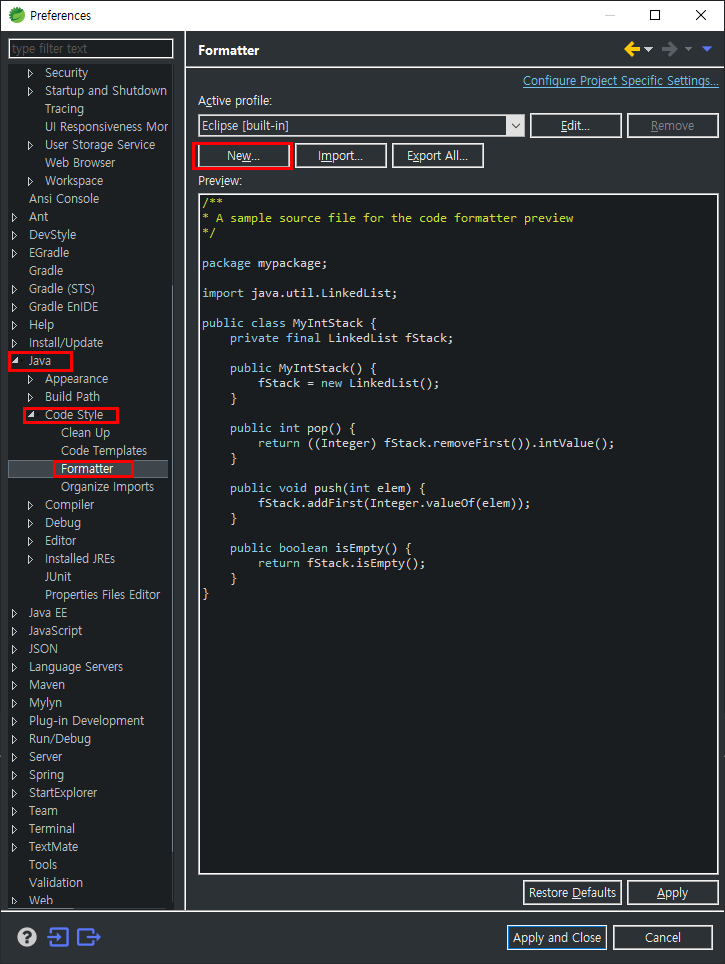Image resolution: width=725 pixels, height=964 pixels.
Task: Select the Ansi Console item
Action: 64,199
